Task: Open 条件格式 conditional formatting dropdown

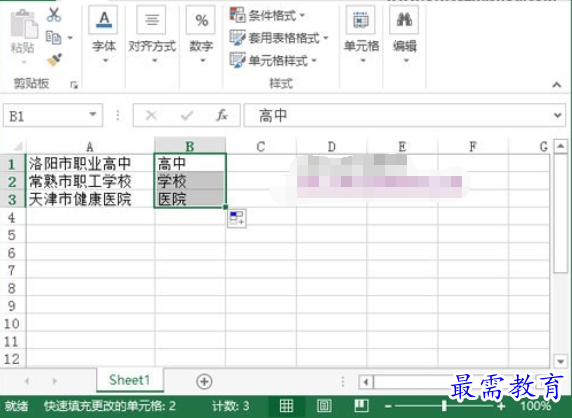Action: point(267,15)
